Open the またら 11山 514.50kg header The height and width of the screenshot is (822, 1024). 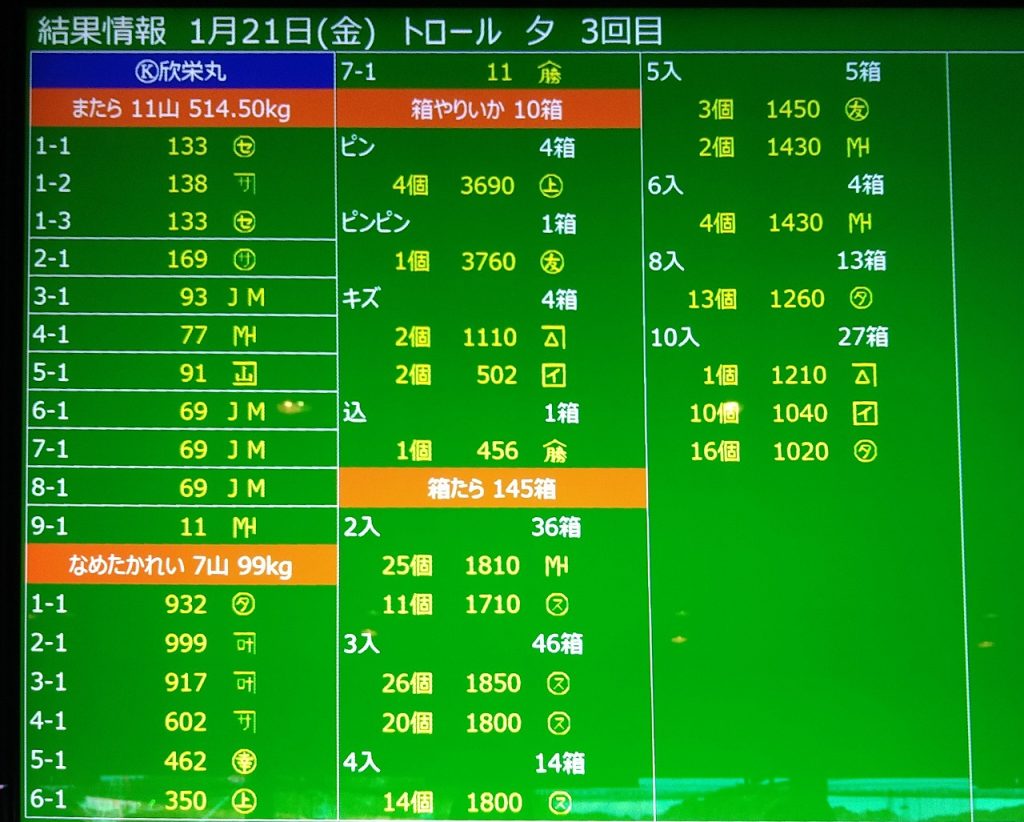click(181, 109)
